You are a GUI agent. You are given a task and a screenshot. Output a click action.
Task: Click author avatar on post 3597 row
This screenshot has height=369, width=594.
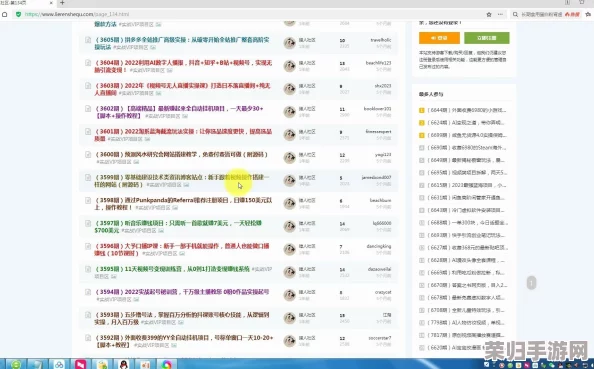pos(290,226)
